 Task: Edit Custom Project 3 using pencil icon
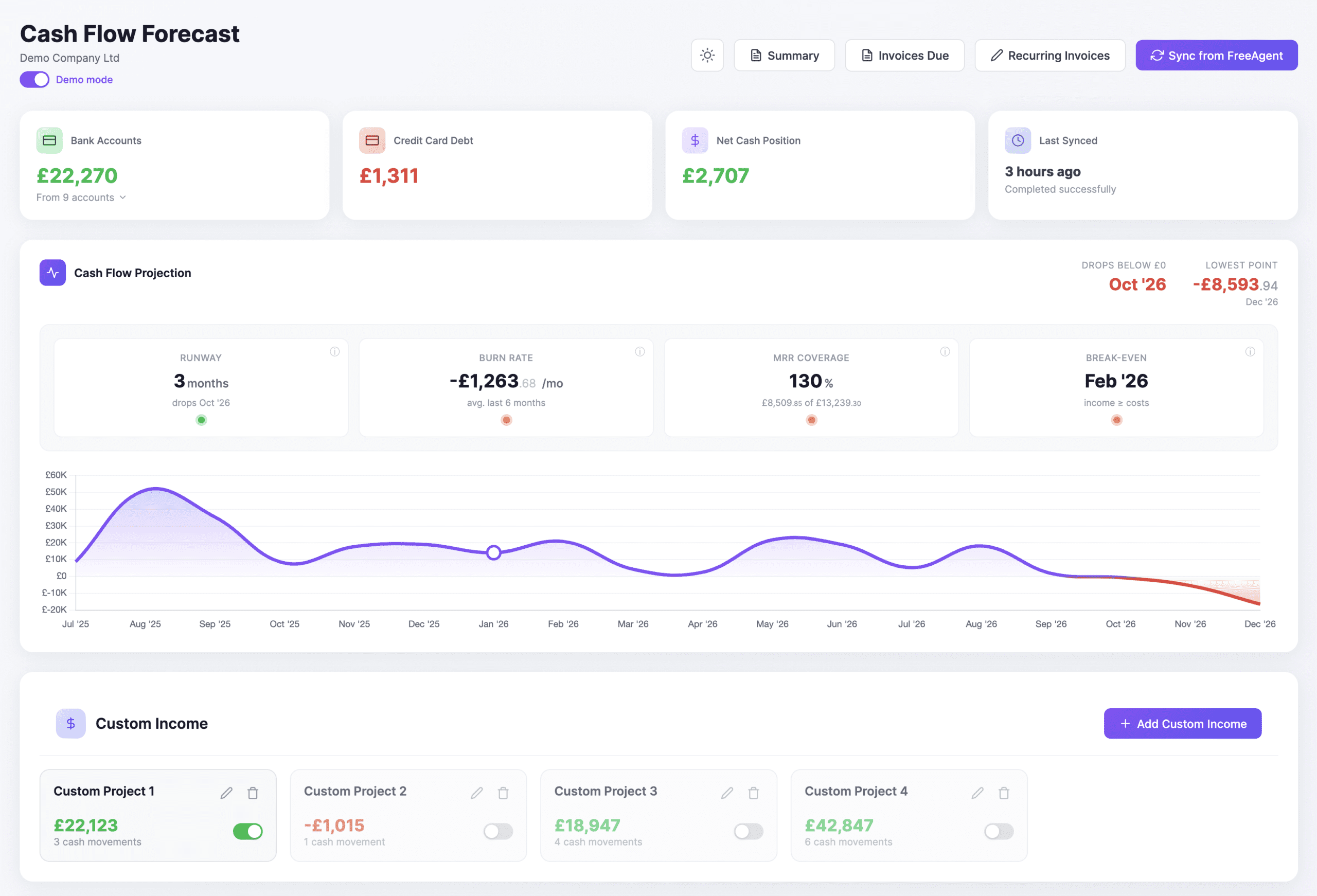[x=726, y=793]
